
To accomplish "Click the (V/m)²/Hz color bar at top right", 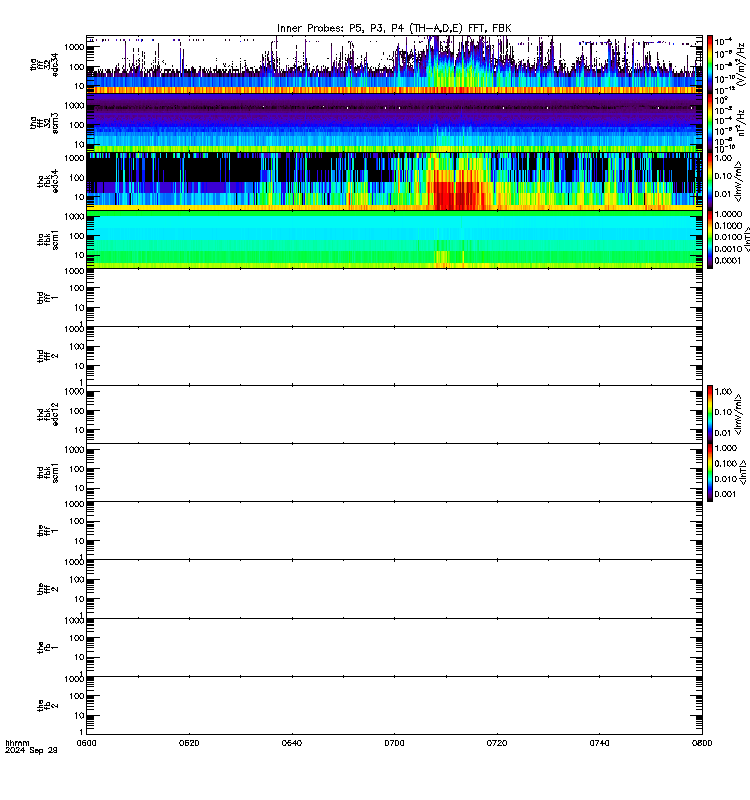I will click(710, 64).
